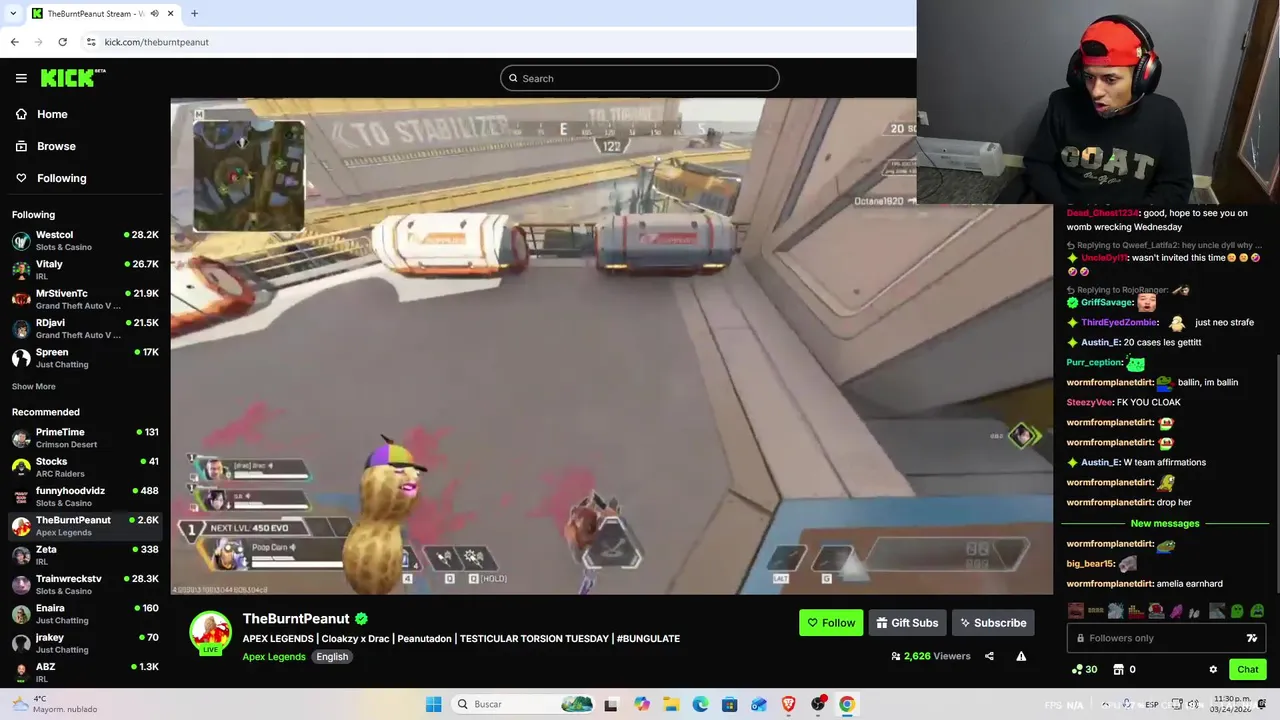Reload the page with the refresh icon
Viewport: 1280px width, 720px height.
click(x=62, y=42)
